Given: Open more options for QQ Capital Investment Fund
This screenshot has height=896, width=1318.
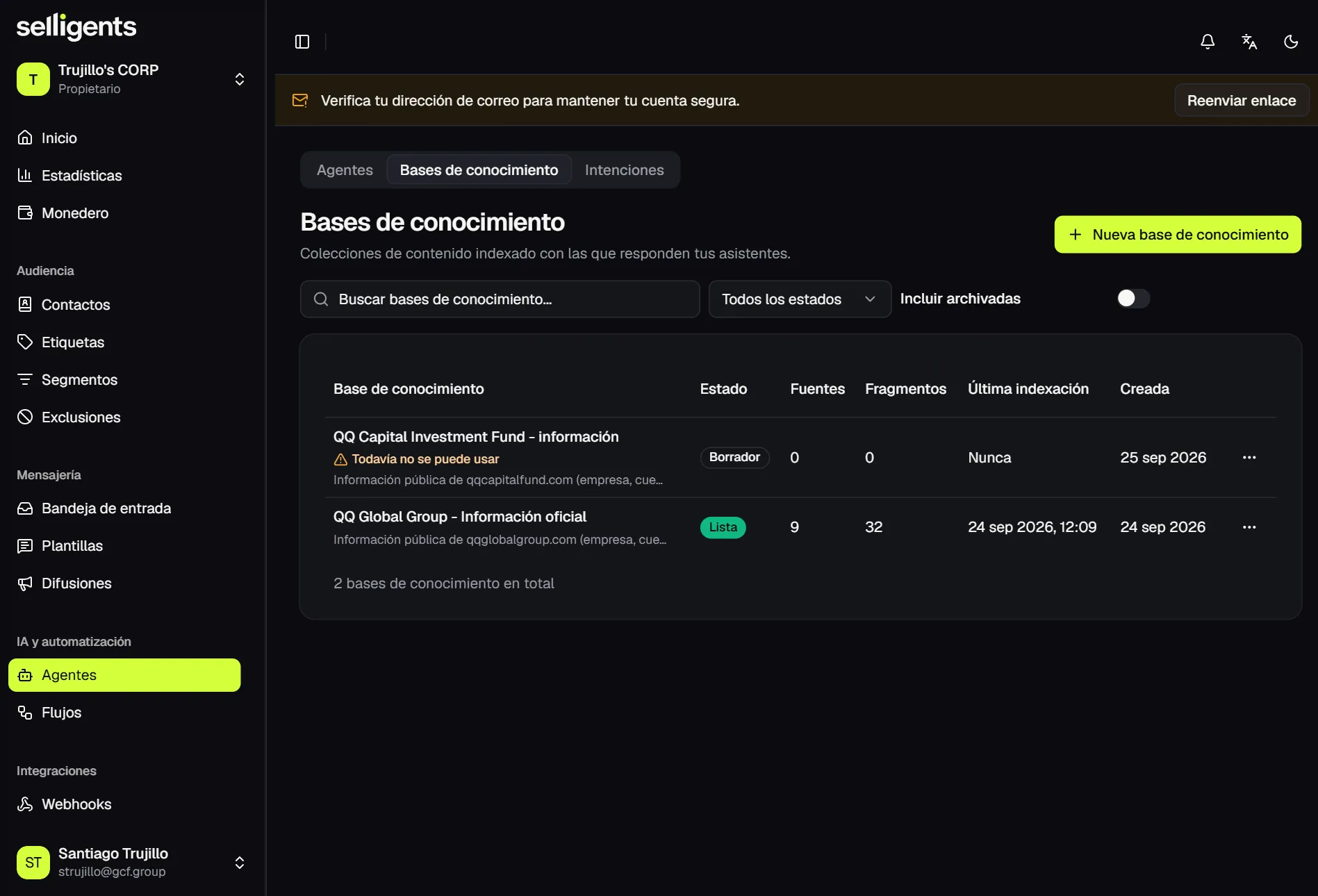Looking at the screenshot, I should [x=1249, y=458].
